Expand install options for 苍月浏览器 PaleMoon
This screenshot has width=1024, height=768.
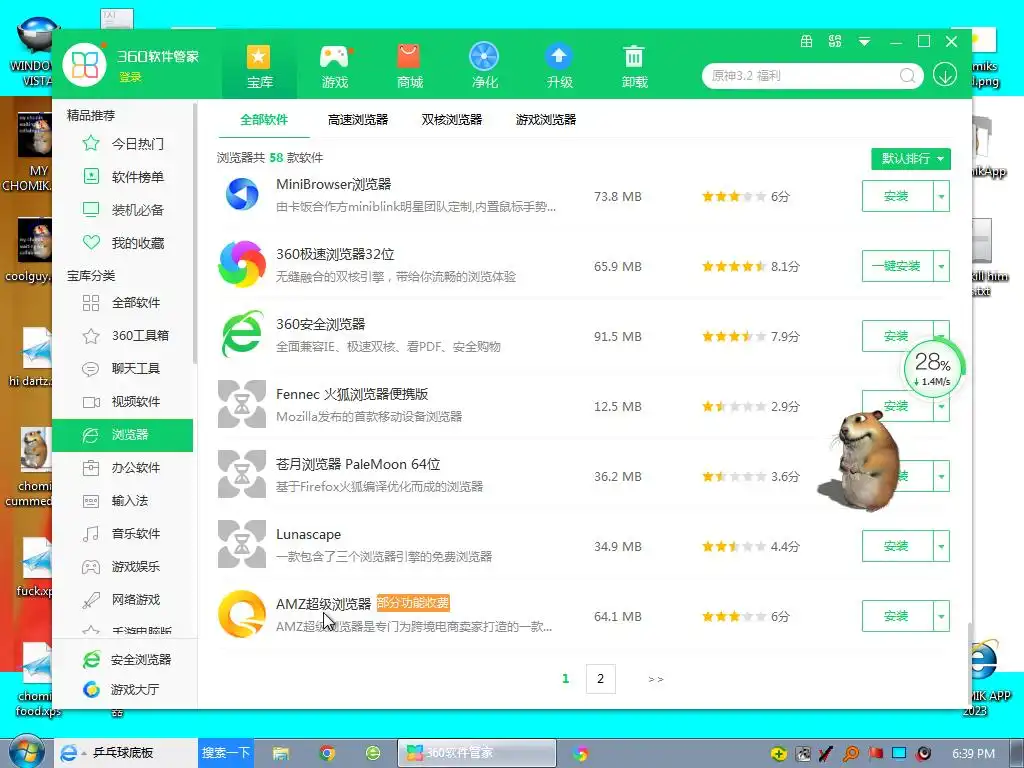[941, 477]
